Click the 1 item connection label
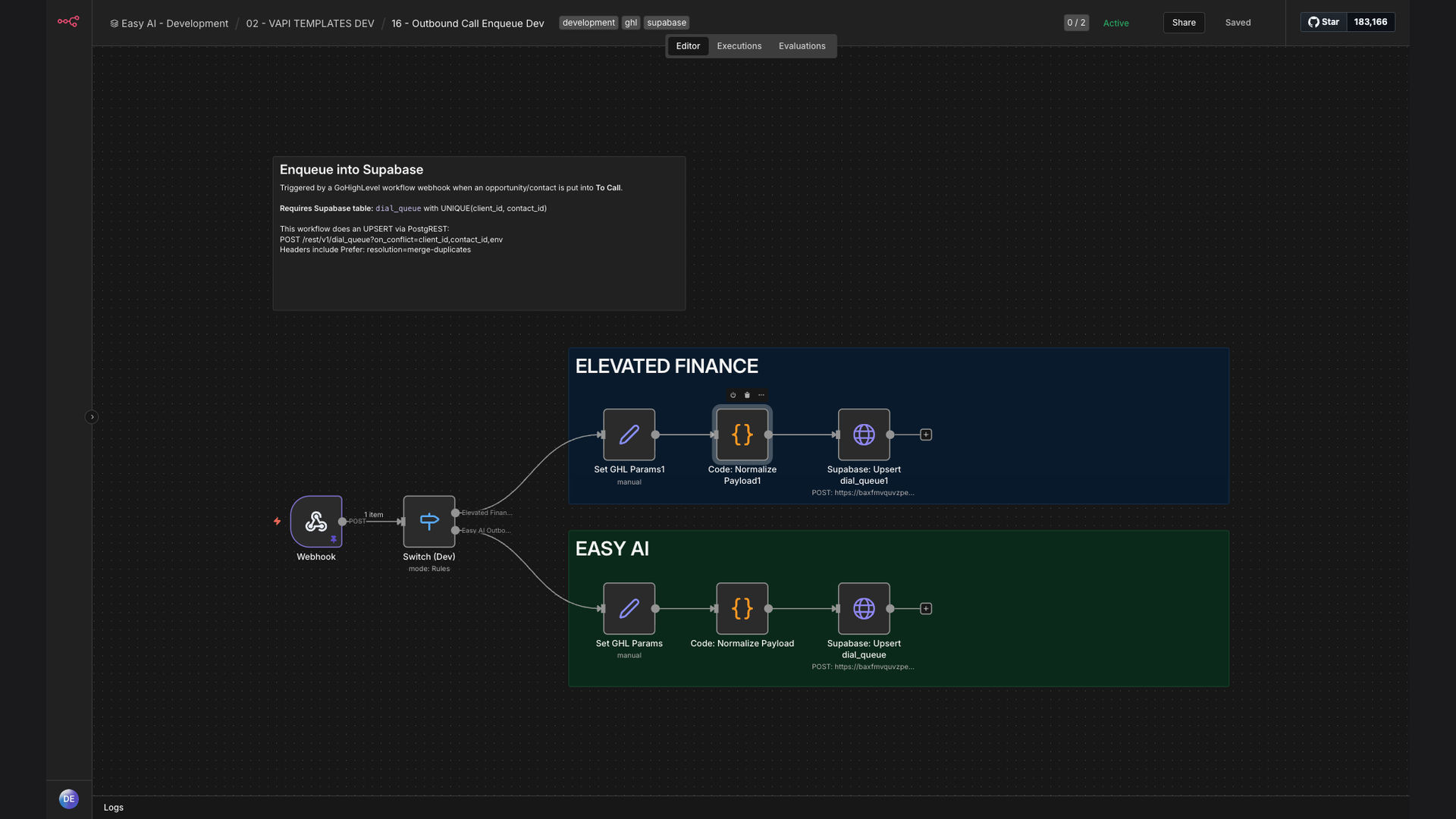The height and width of the screenshot is (819, 1456). point(374,514)
